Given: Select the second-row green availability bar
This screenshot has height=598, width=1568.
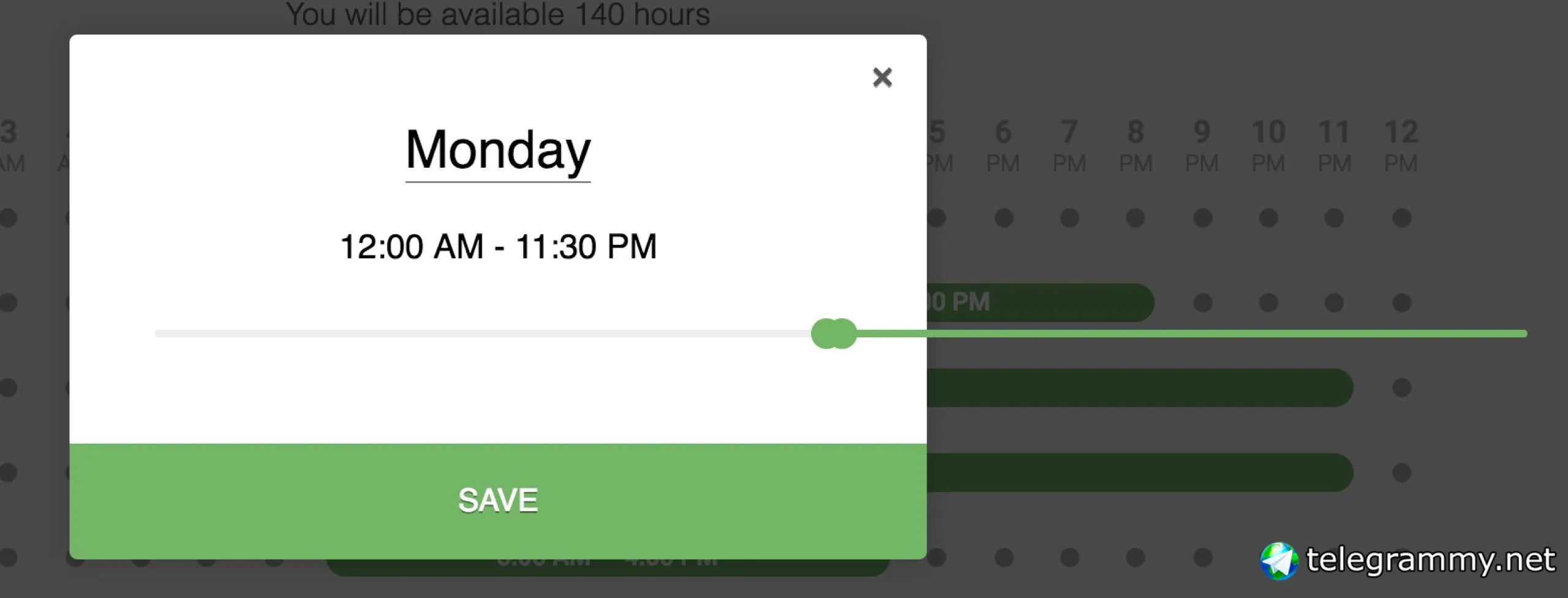Looking at the screenshot, I should coord(1041,302).
